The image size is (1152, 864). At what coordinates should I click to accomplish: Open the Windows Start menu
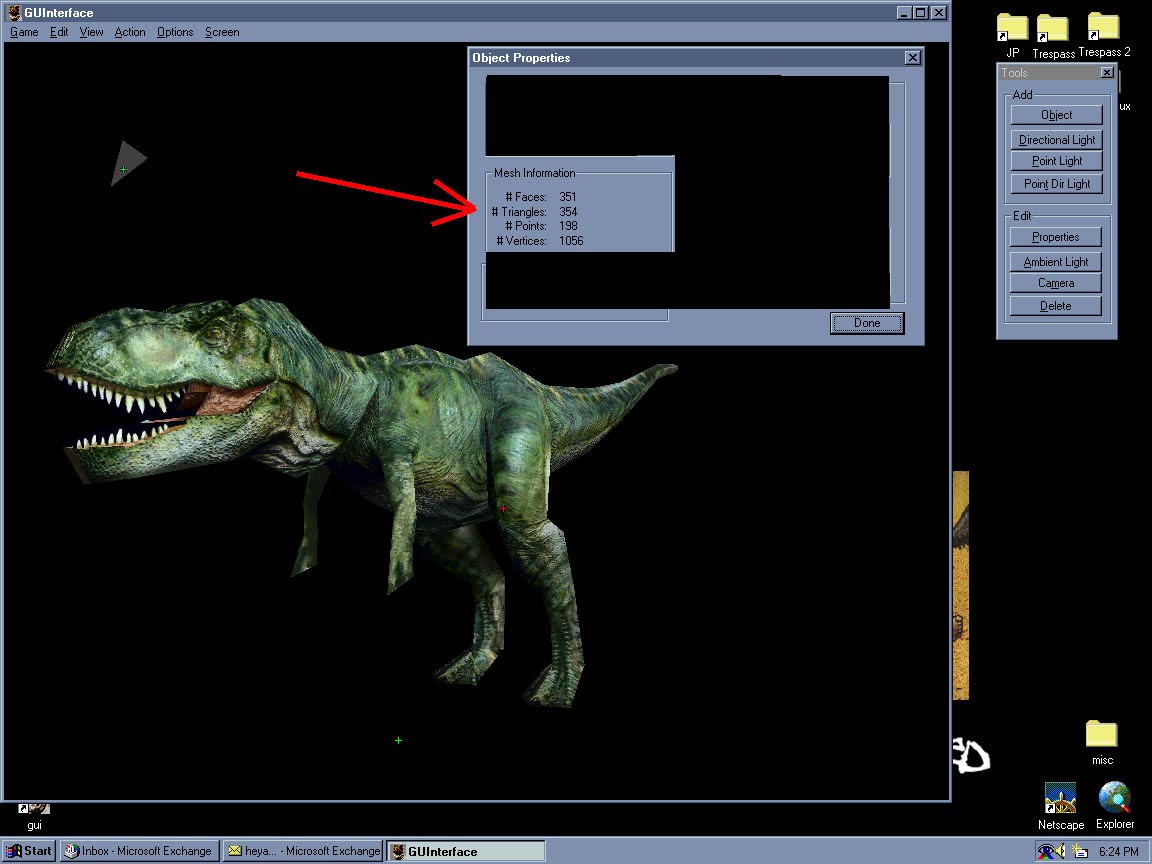(x=29, y=852)
